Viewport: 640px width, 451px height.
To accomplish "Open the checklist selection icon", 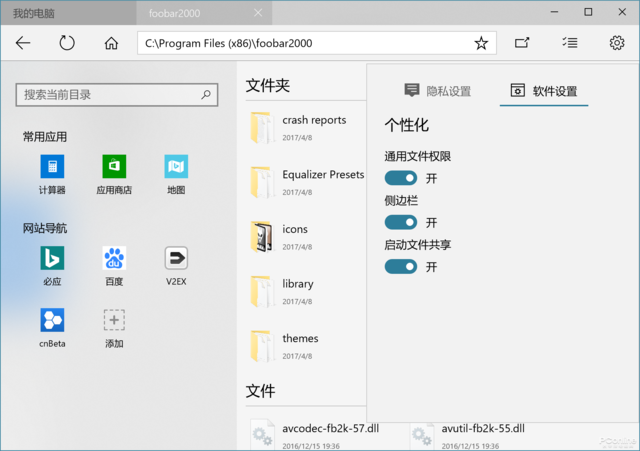I will click(570, 42).
